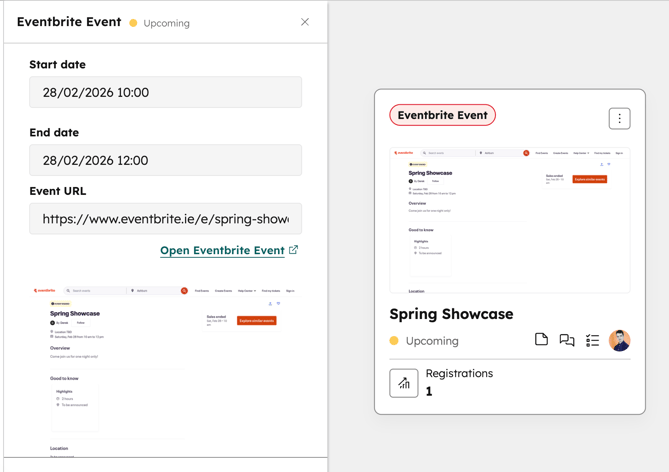
Task: Open the card's three-dot options menu
Action: point(619,118)
